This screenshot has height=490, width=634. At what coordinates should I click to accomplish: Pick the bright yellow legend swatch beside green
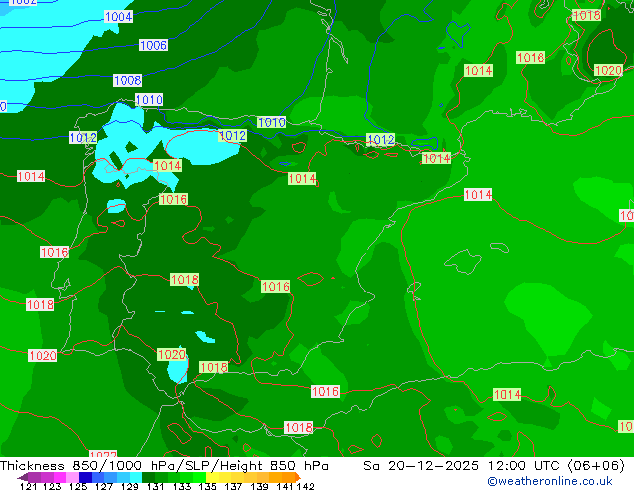click(x=212, y=477)
